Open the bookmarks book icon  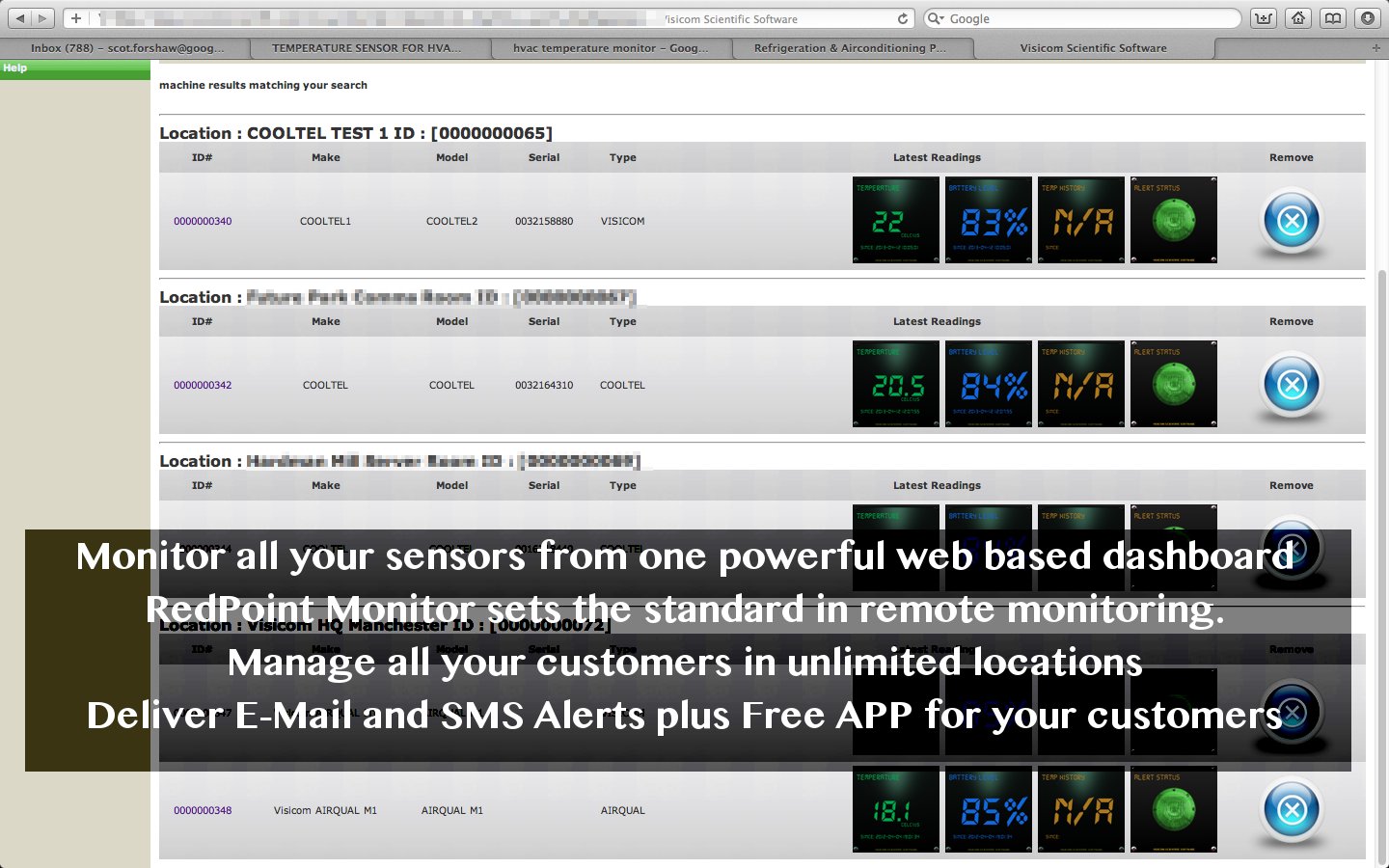pyautogui.click(x=1333, y=18)
